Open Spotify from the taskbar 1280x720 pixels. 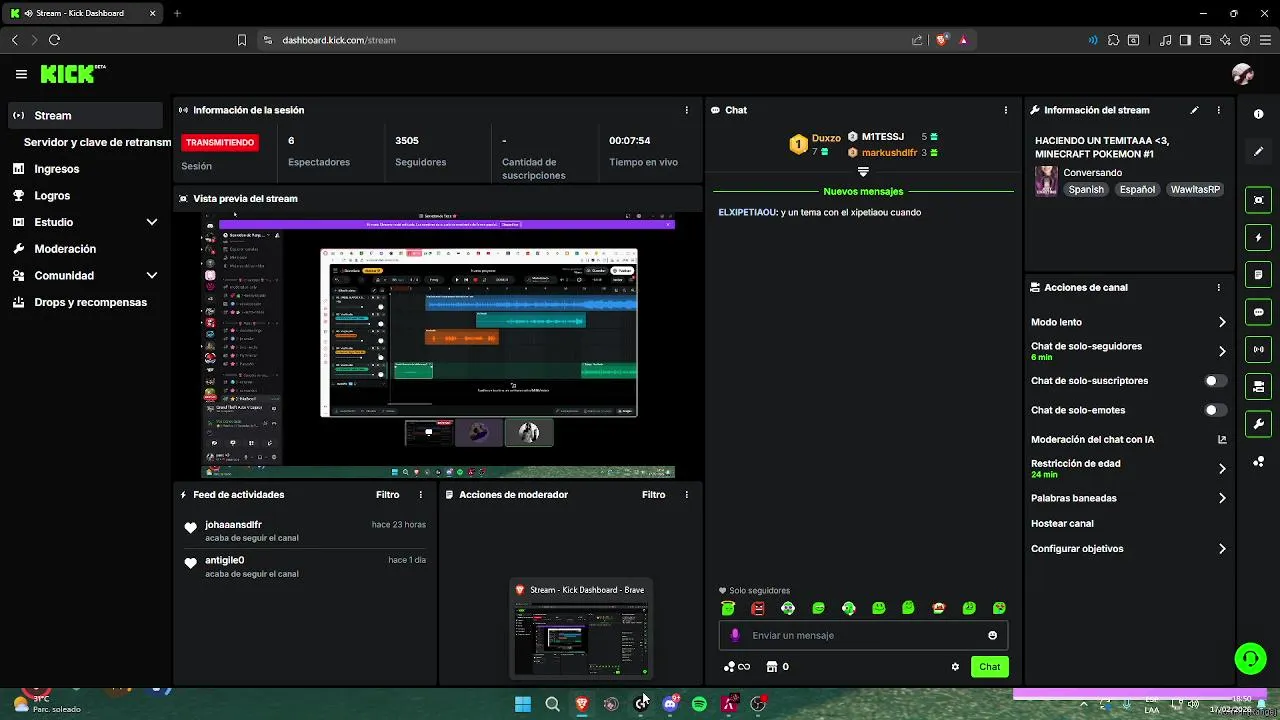click(x=699, y=704)
